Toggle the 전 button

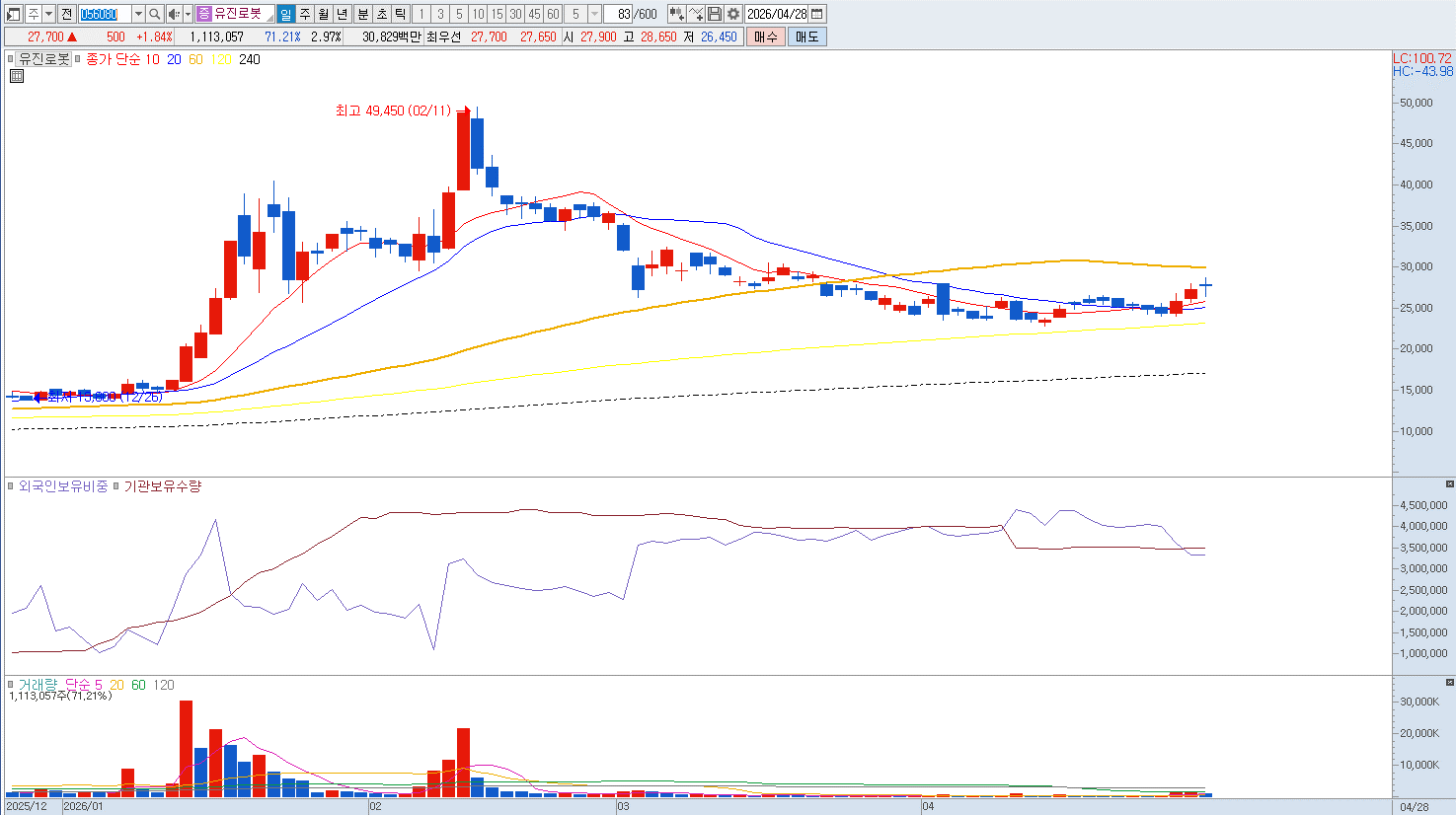pos(66,14)
